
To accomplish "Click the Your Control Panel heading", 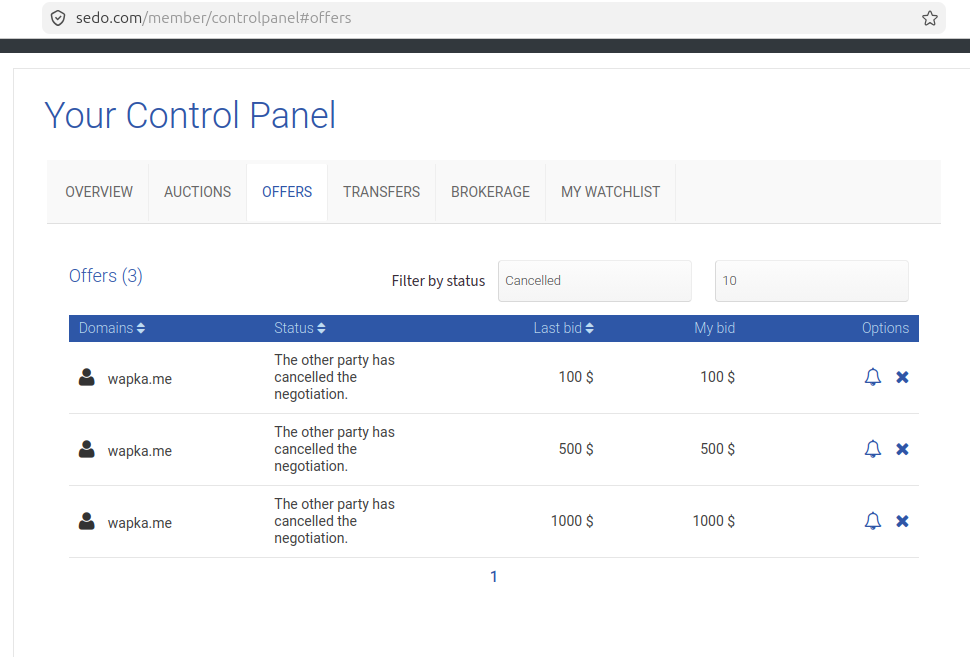I will tap(191, 115).
